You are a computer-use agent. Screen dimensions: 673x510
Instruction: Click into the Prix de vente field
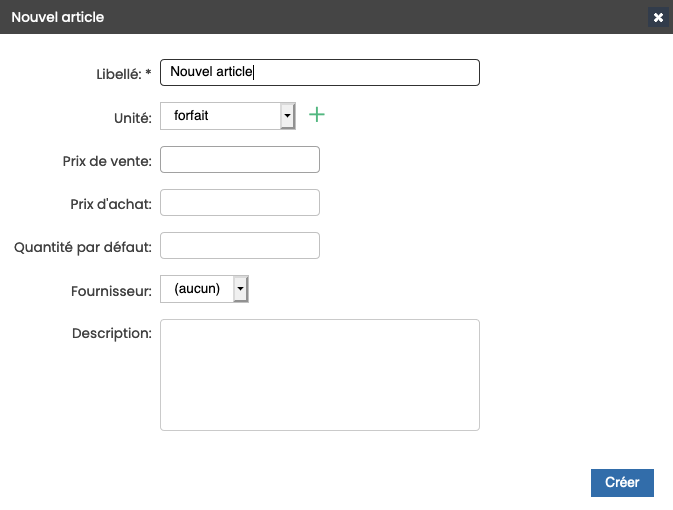pos(240,159)
